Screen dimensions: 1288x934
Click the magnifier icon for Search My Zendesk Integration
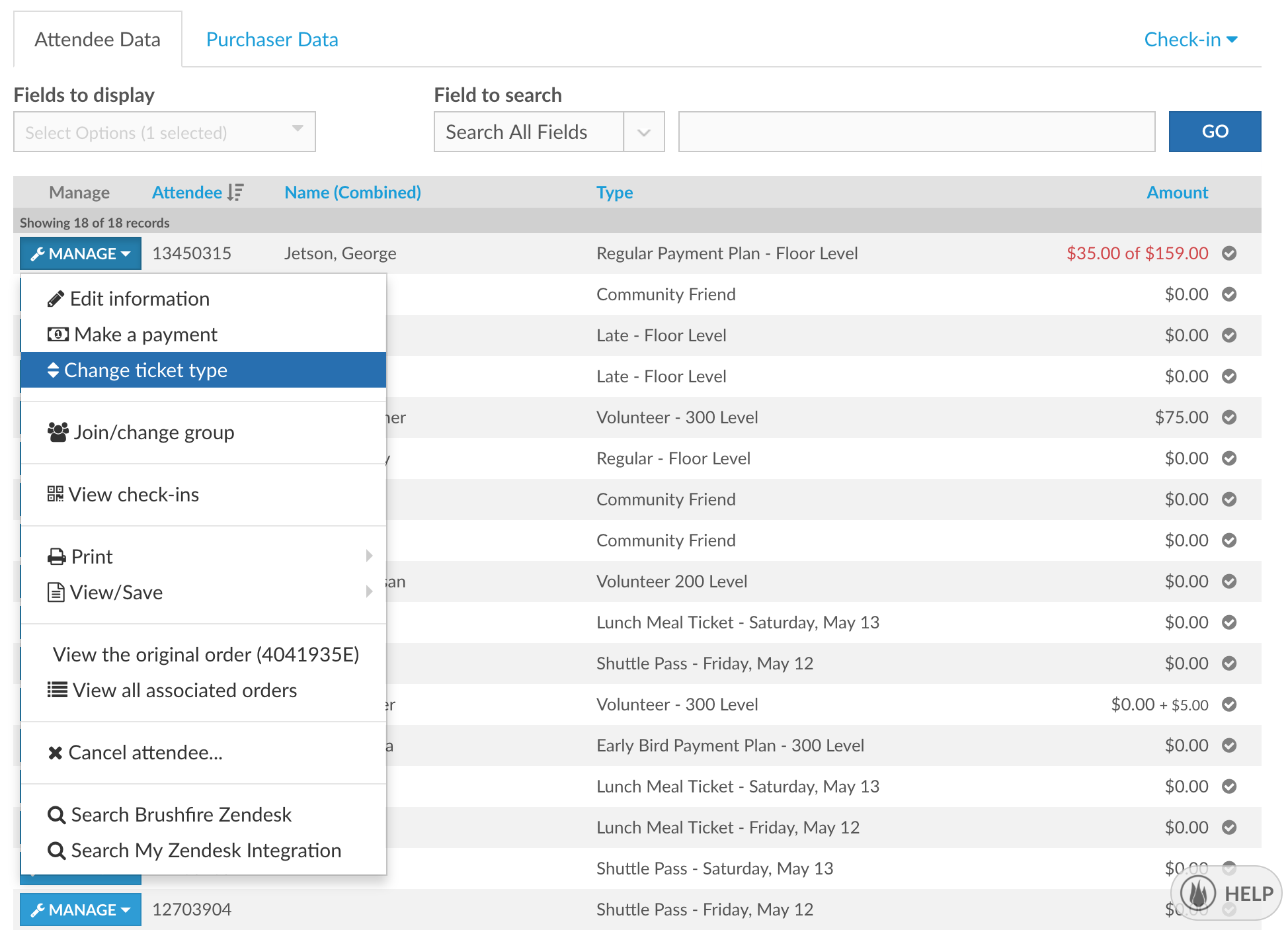click(56, 851)
